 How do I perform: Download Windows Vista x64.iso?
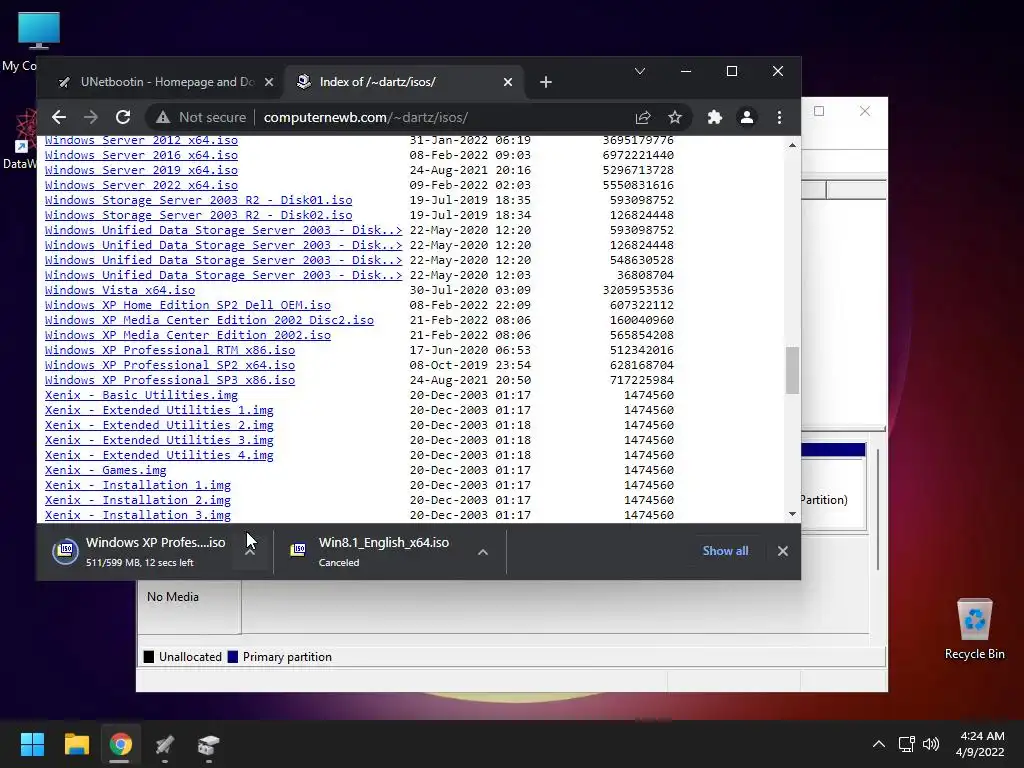pyautogui.click(x=120, y=291)
